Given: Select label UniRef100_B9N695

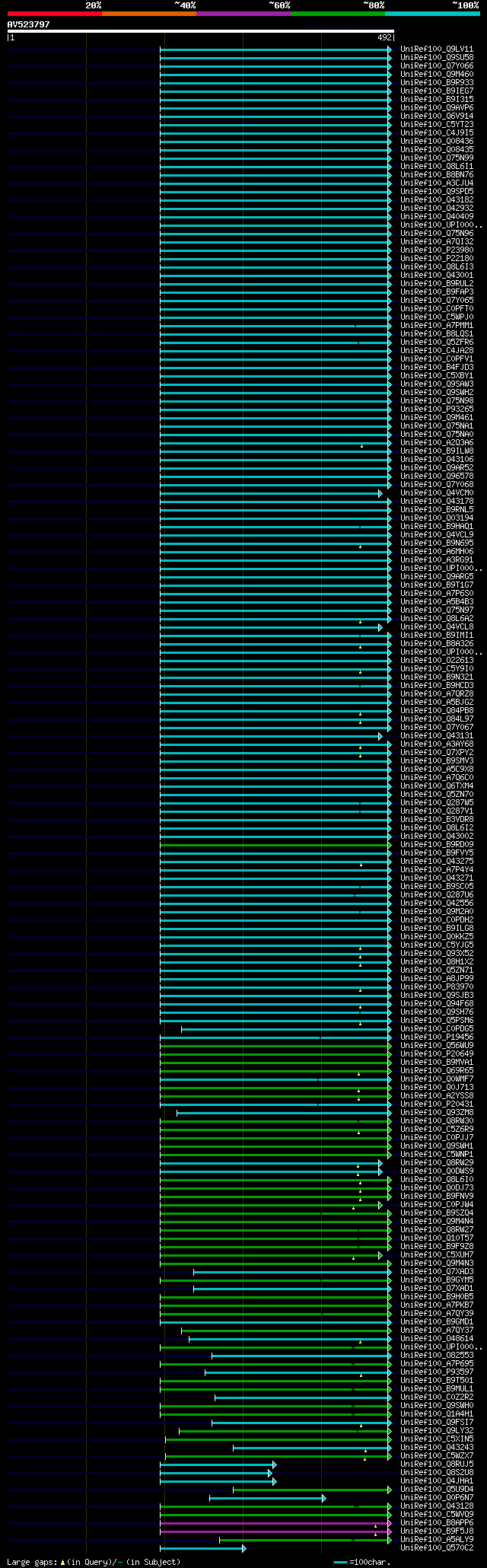Looking at the screenshot, I should pos(437,543).
